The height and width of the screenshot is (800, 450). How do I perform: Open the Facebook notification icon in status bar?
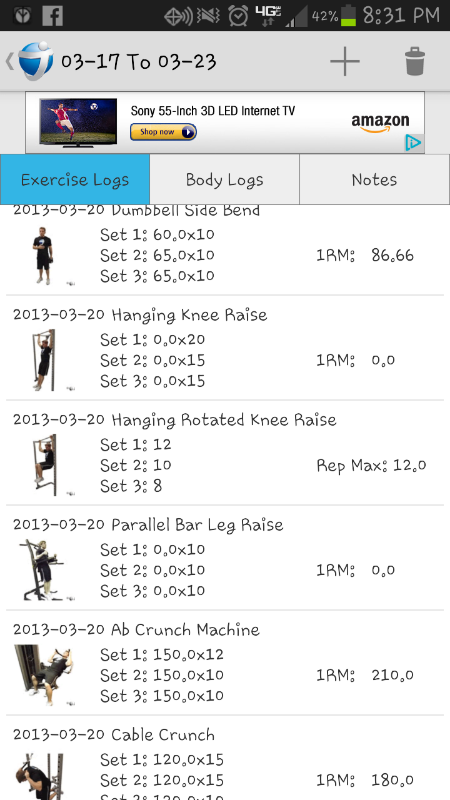pos(53,16)
